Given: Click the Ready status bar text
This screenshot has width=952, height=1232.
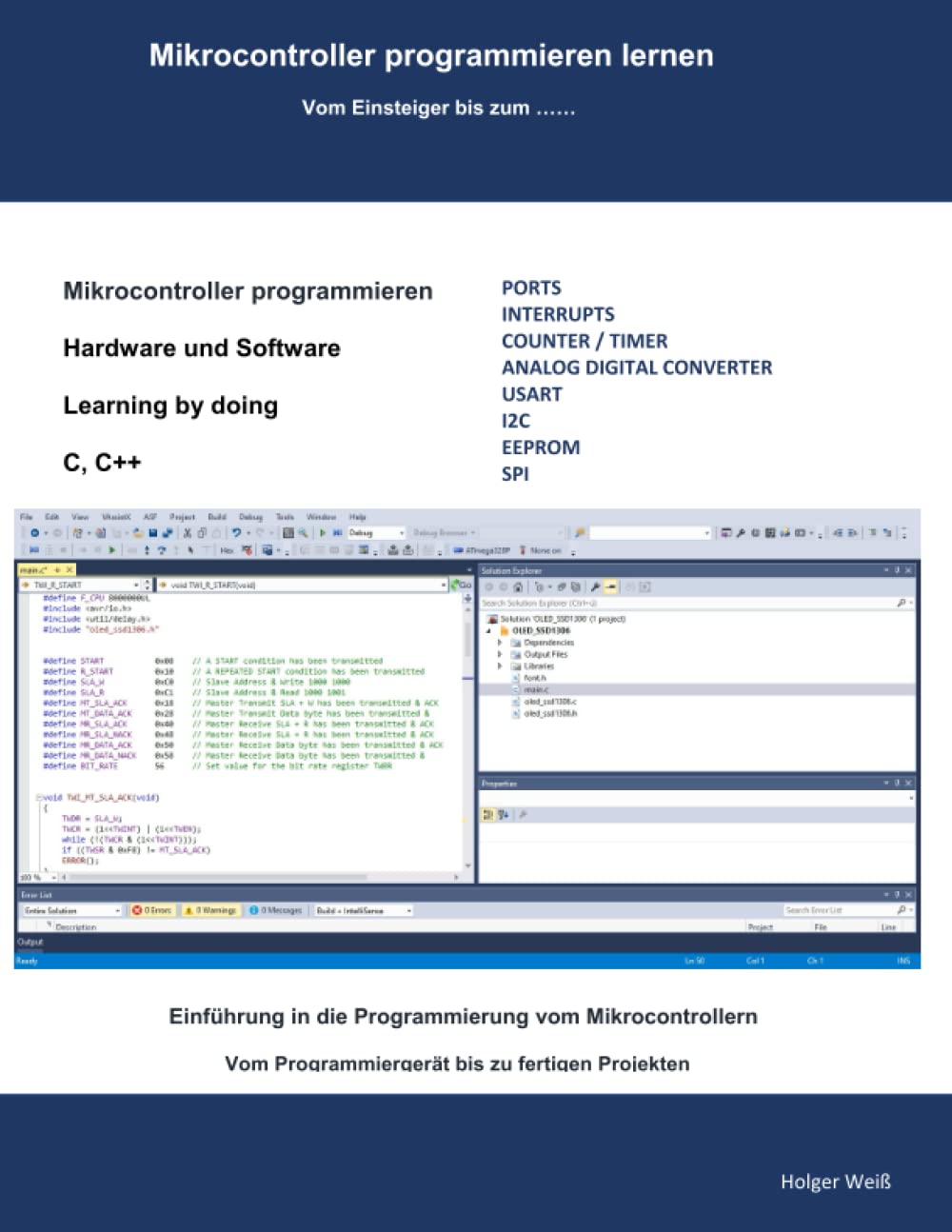Looking at the screenshot, I should (28, 961).
